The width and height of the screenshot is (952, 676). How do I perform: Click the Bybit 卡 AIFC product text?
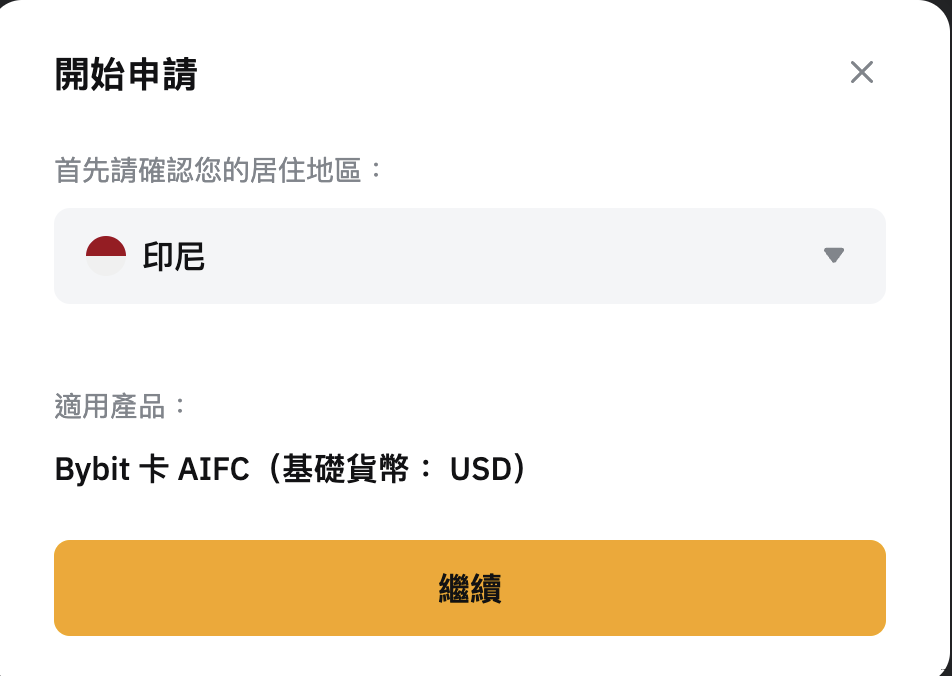click(290, 469)
